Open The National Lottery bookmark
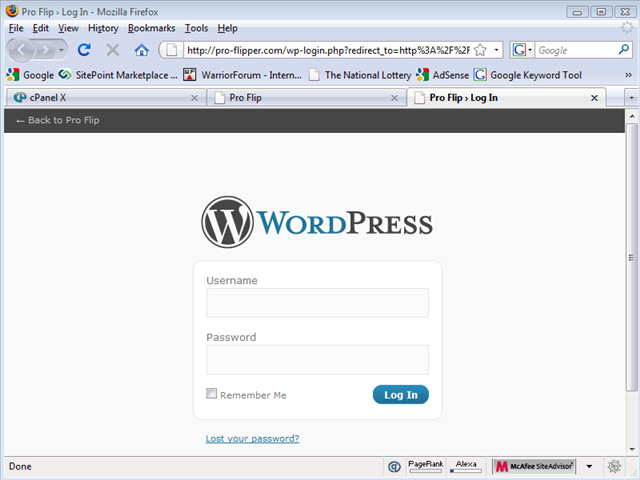Image resolution: width=640 pixels, height=480 pixels. [x=360, y=75]
